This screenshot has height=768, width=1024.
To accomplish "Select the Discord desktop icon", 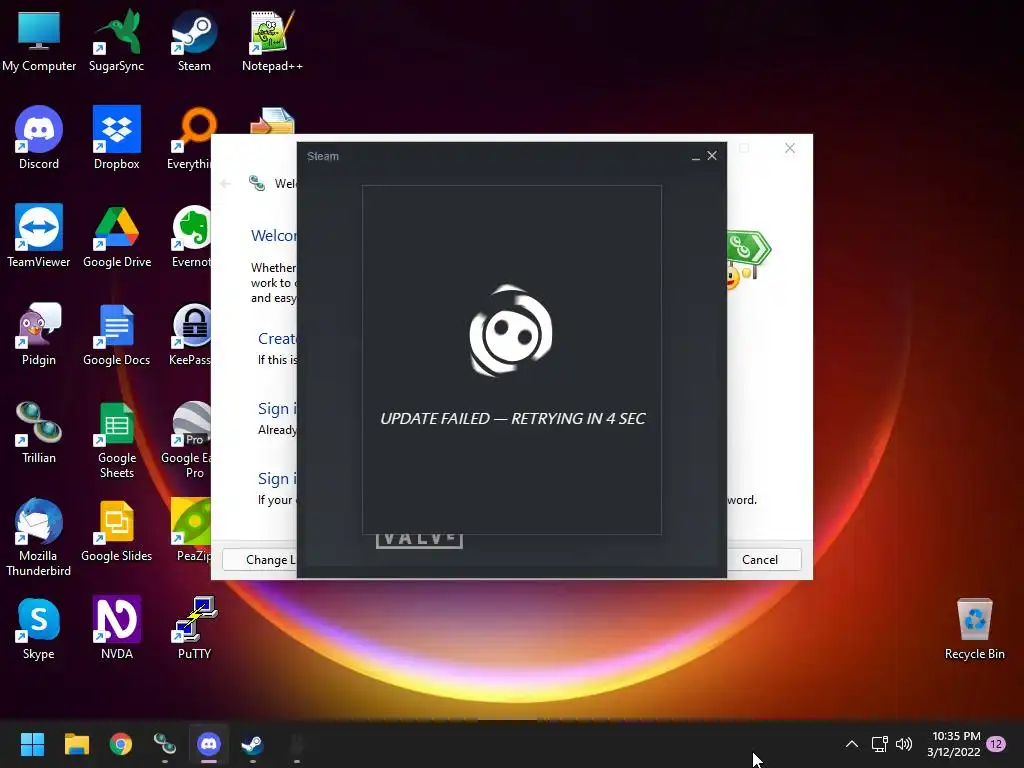I will [x=39, y=138].
